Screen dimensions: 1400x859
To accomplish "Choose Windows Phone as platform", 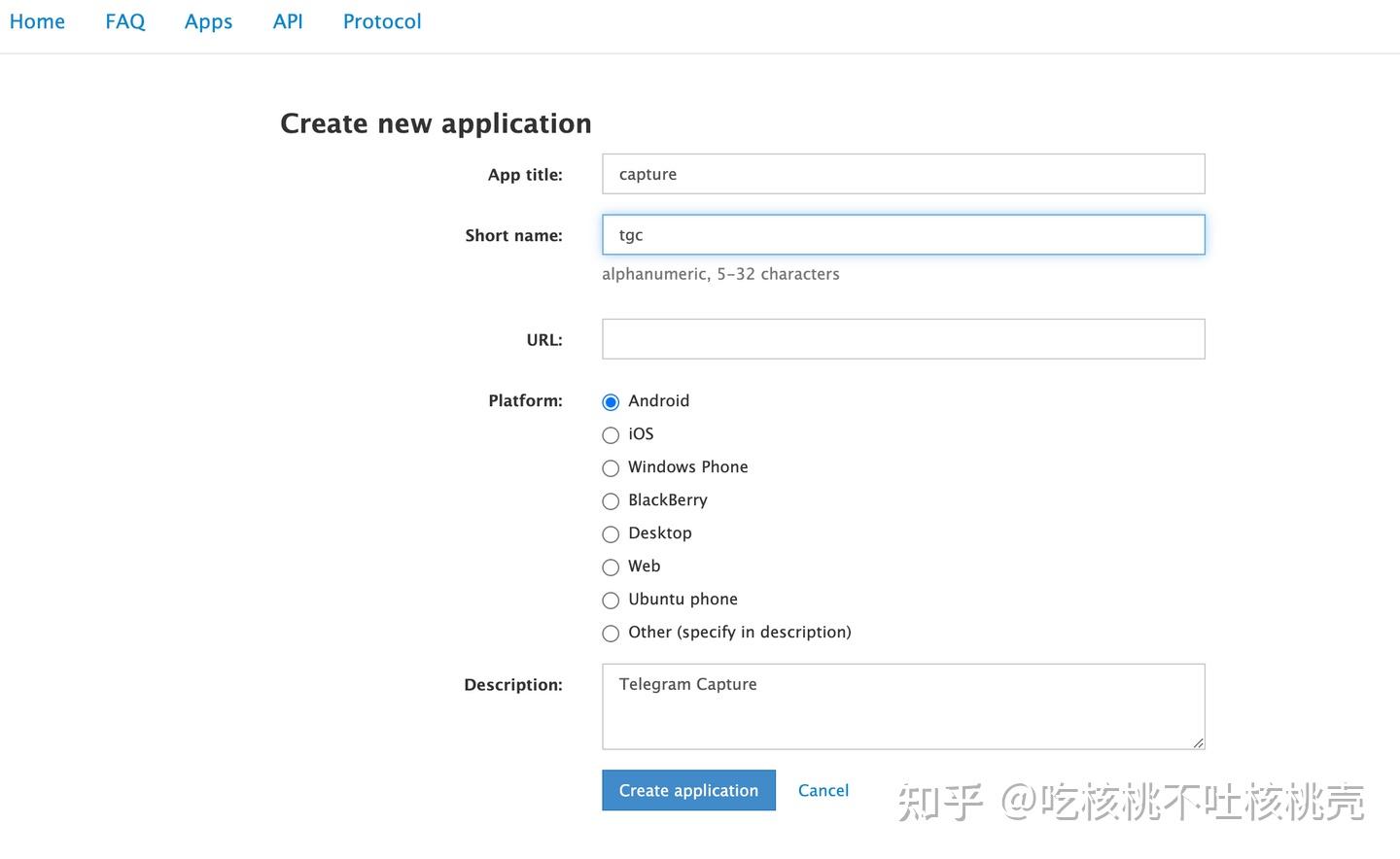I will click(x=611, y=467).
